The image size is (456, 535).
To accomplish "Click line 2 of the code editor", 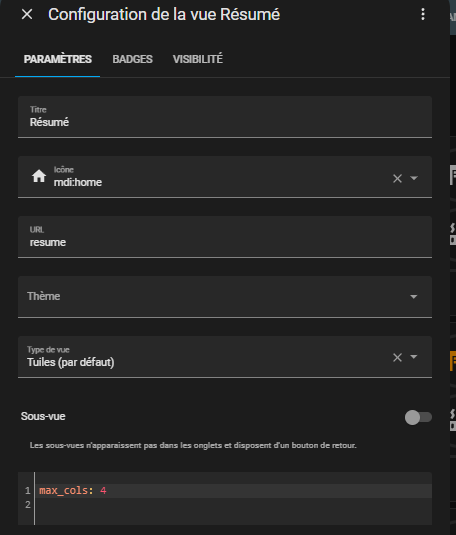I will (x=233, y=505).
